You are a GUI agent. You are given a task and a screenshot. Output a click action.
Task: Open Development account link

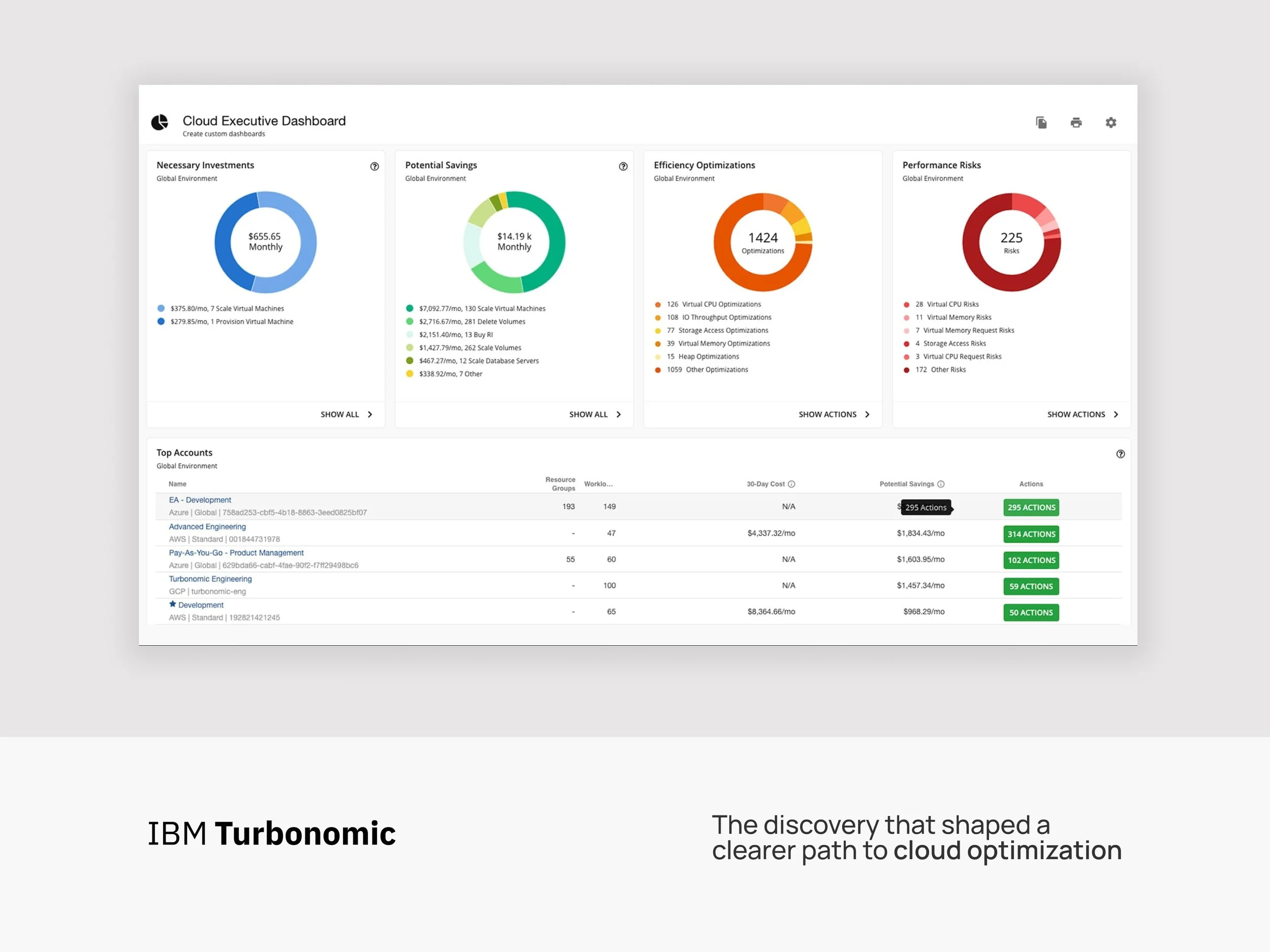coord(200,605)
